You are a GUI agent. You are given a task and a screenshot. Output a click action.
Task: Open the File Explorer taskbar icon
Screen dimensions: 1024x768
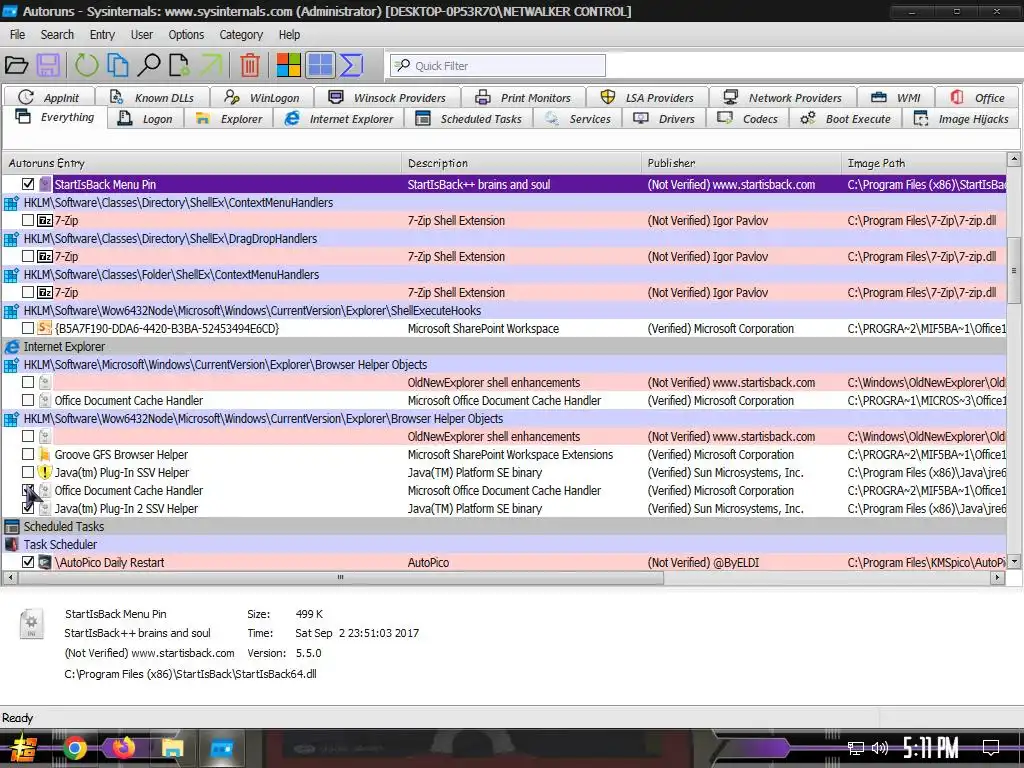point(172,748)
